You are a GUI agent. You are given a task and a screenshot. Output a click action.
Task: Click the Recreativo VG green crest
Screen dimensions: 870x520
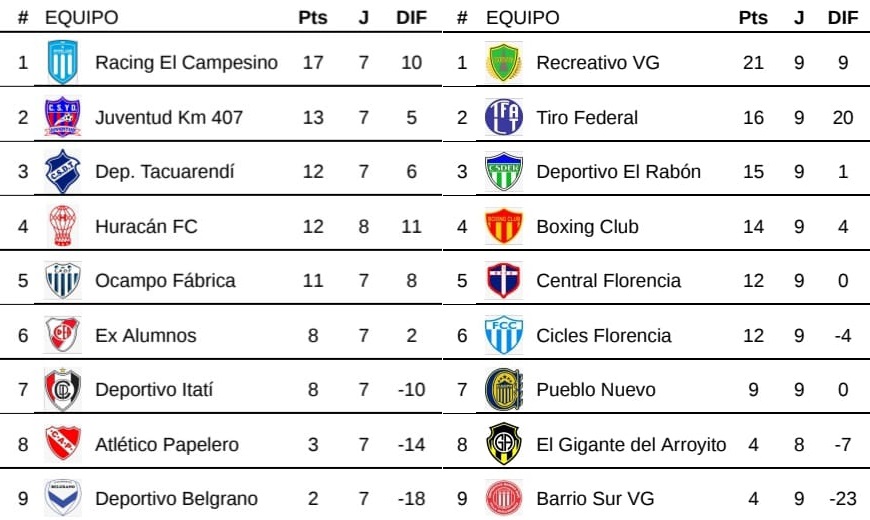[x=503, y=62]
